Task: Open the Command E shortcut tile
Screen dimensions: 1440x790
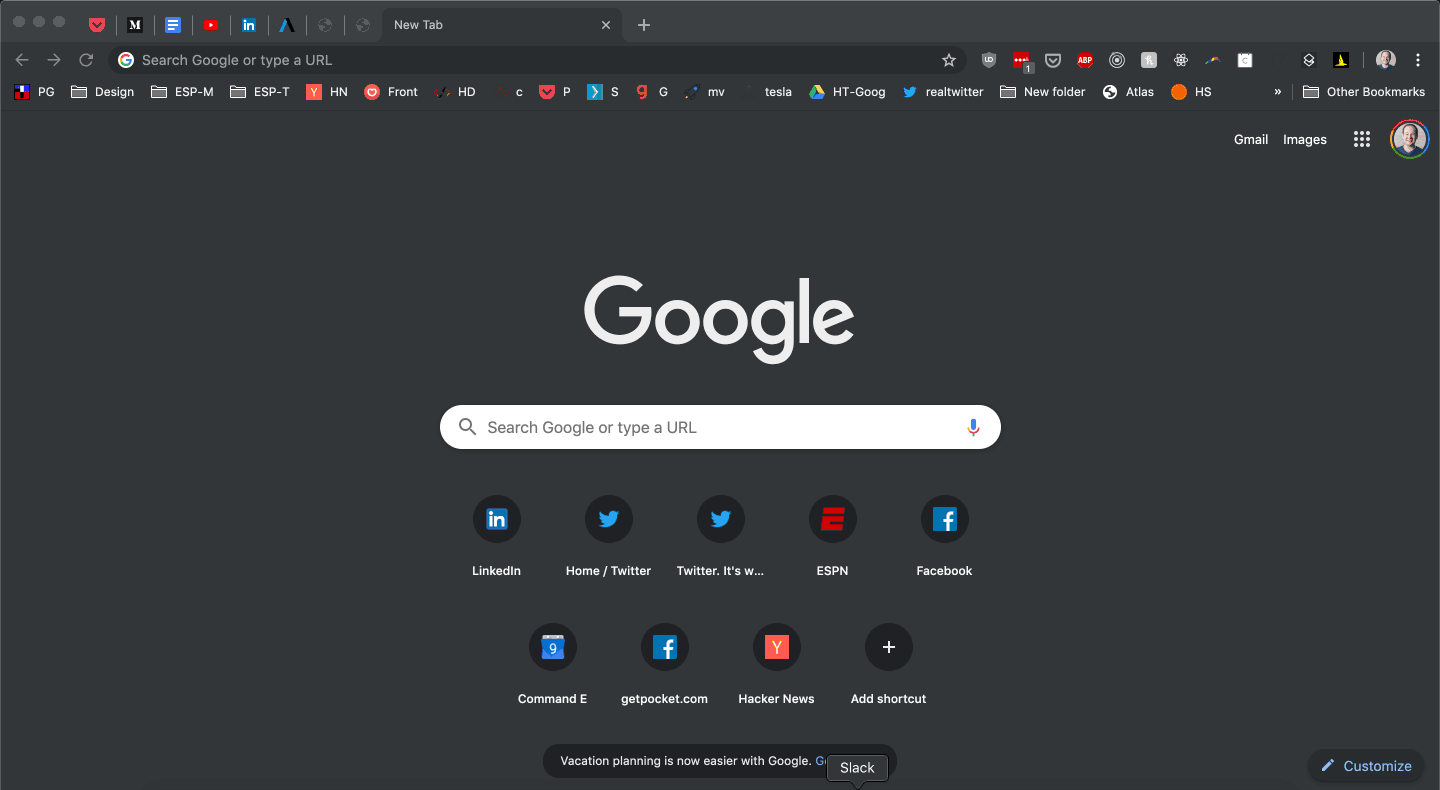Action: (553, 664)
